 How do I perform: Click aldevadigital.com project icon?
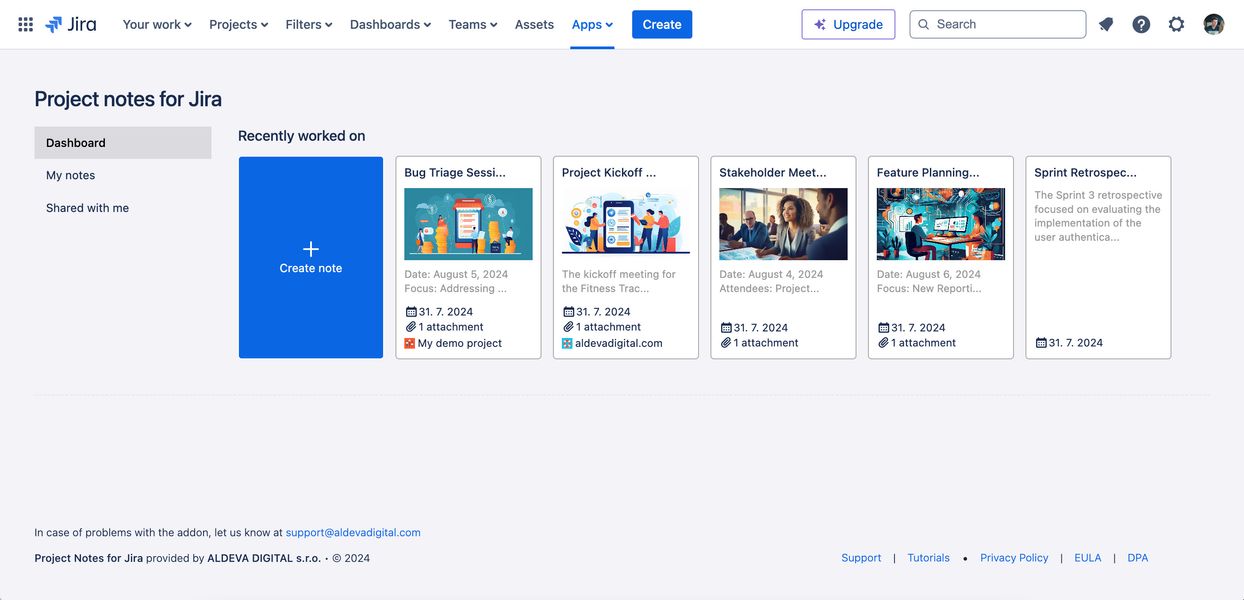click(x=567, y=343)
